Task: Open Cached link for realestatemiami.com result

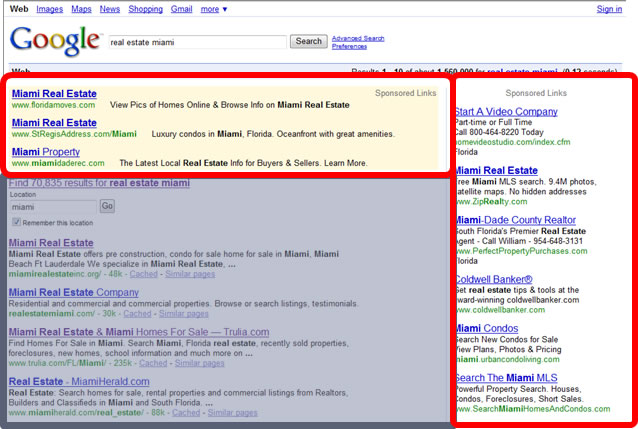Action: 138,313
